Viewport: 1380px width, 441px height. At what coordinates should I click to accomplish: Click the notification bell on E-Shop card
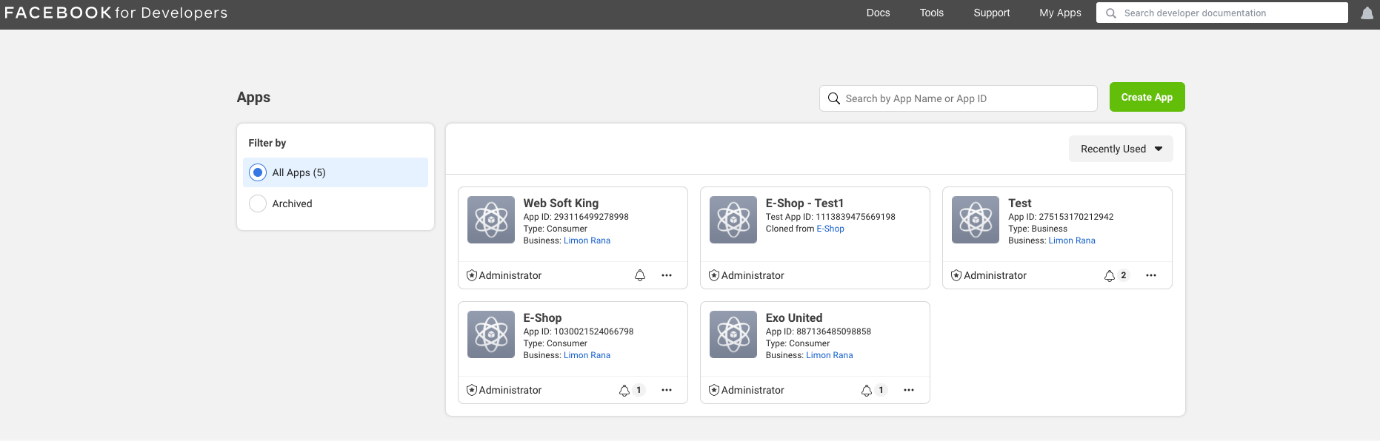coord(625,390)
